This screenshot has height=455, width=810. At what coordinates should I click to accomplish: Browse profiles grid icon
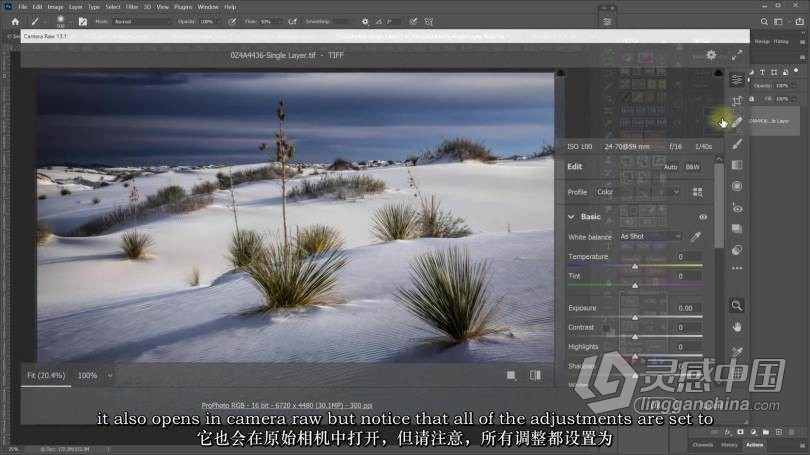pos(697,192)
